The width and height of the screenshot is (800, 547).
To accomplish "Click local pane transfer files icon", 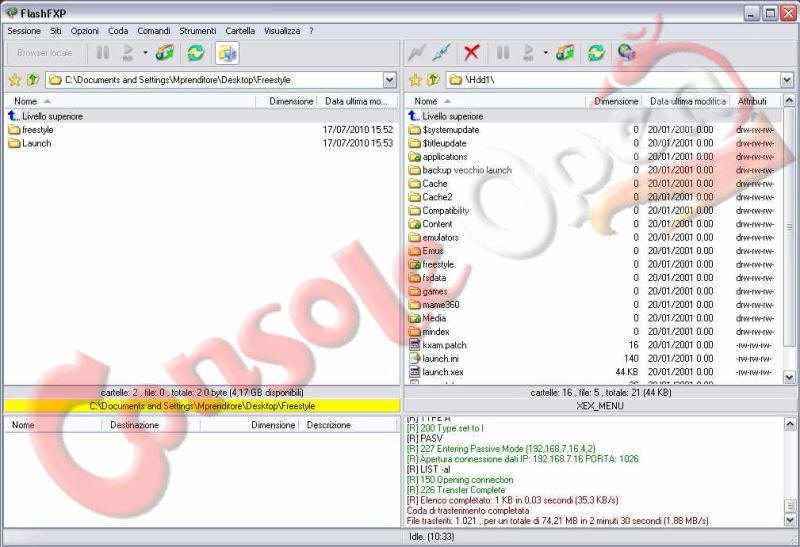I will click(165, 53).
